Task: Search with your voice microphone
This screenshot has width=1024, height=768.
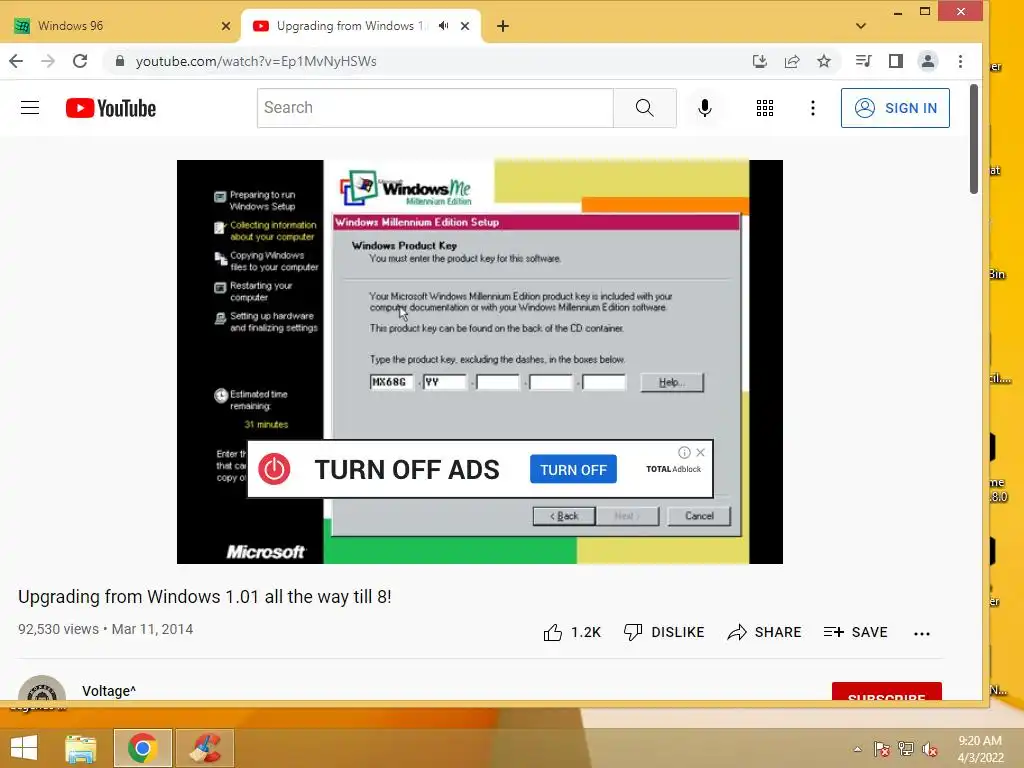Action: 705,108
